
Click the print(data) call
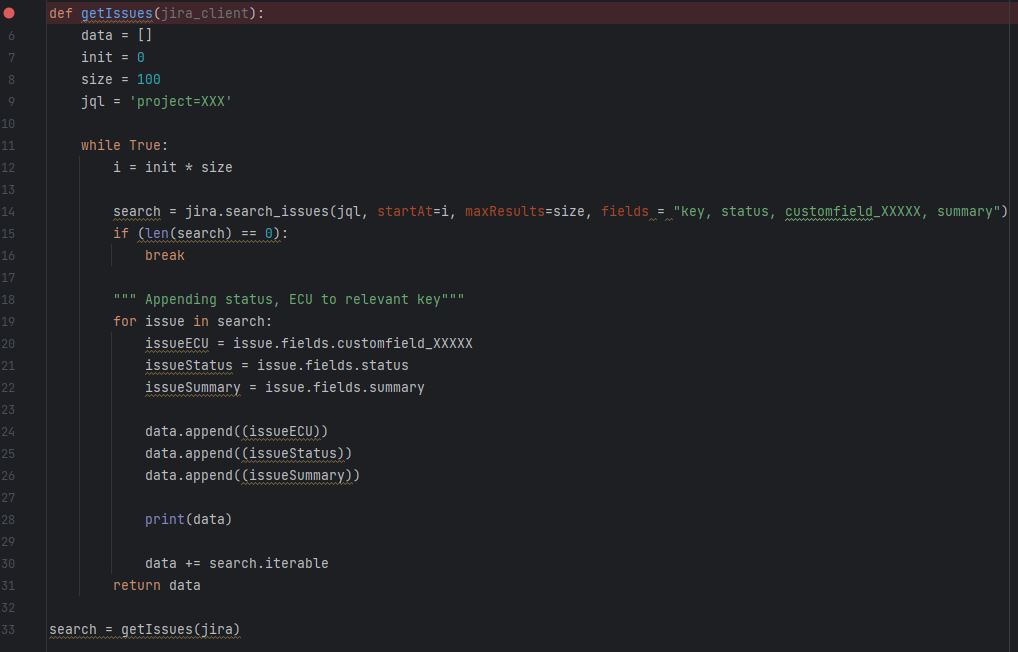[x=189, y=520]
